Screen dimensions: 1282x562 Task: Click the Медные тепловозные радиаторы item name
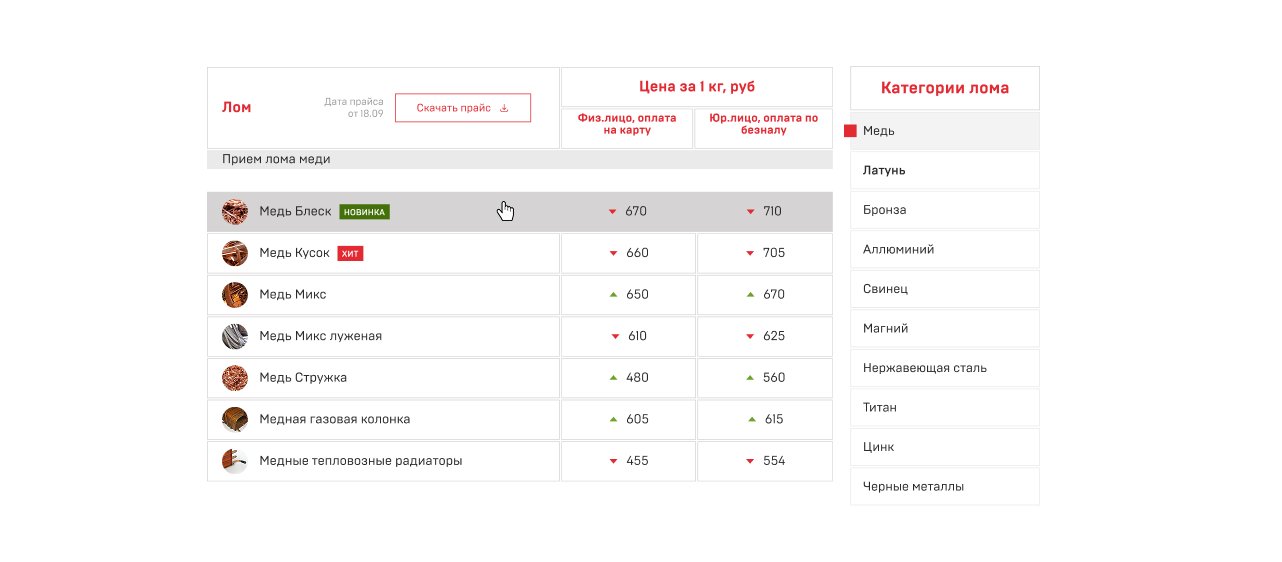[360, 461]
